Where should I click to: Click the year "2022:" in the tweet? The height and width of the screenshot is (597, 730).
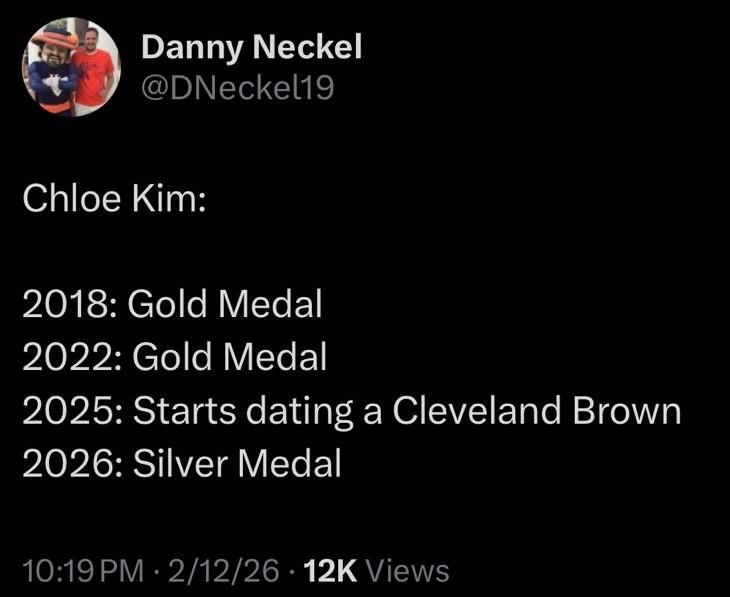(x=72, y=357)
